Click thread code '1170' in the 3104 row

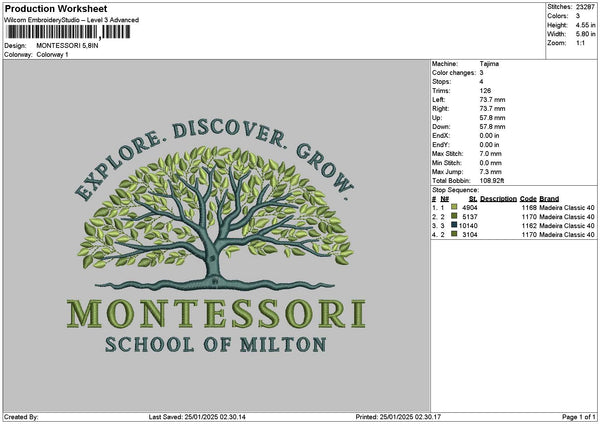[x=529, y=235]
